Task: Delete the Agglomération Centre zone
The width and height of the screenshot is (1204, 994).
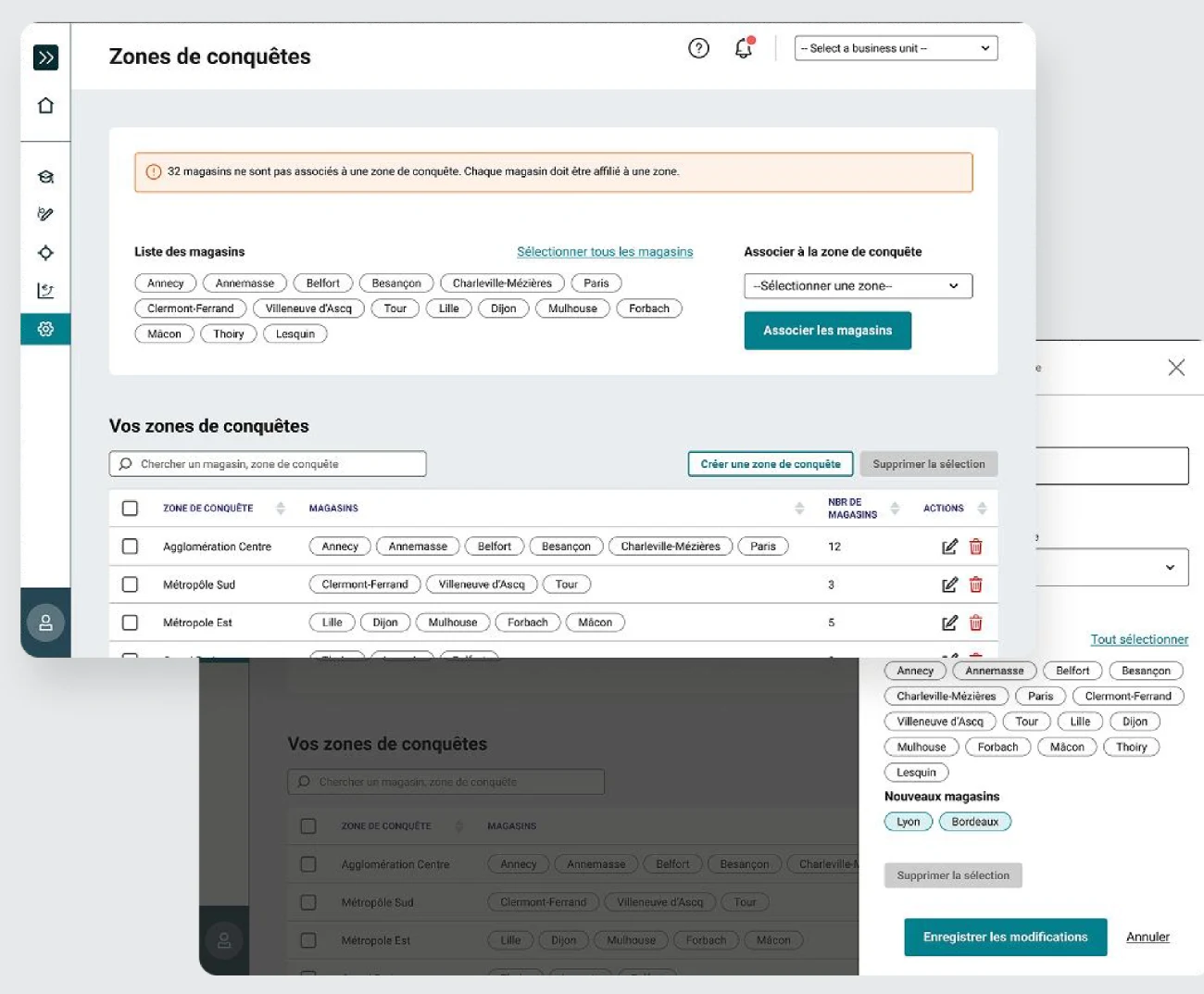Action: [975, 547]
